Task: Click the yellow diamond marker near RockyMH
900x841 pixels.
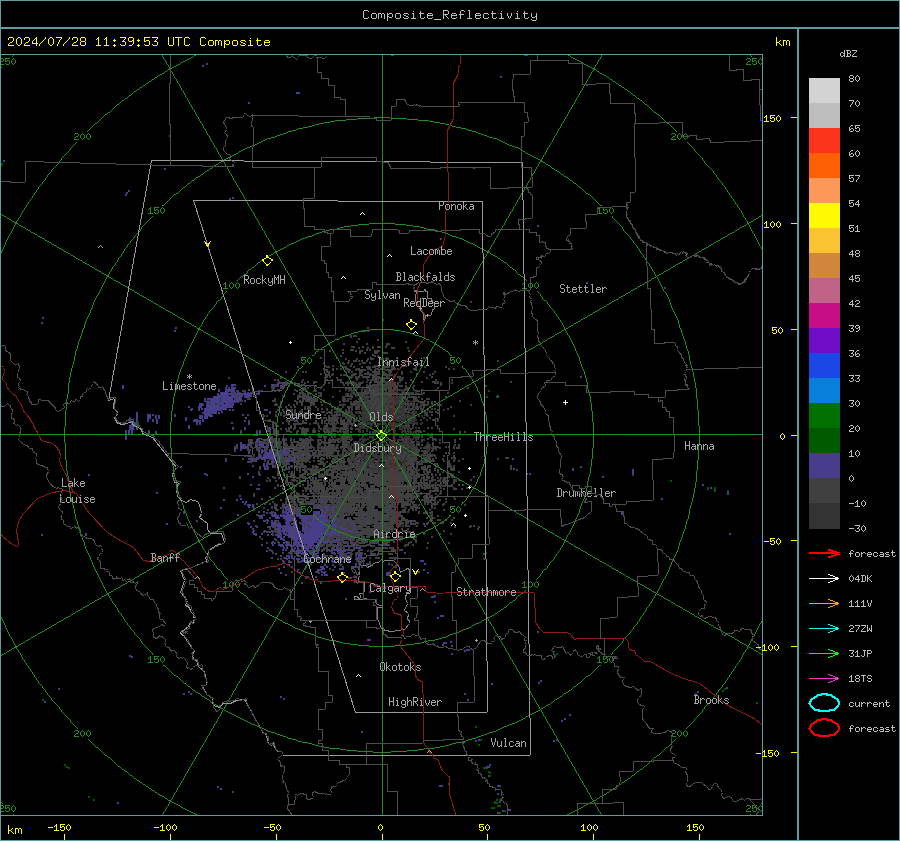Action: tap(267, 261)
